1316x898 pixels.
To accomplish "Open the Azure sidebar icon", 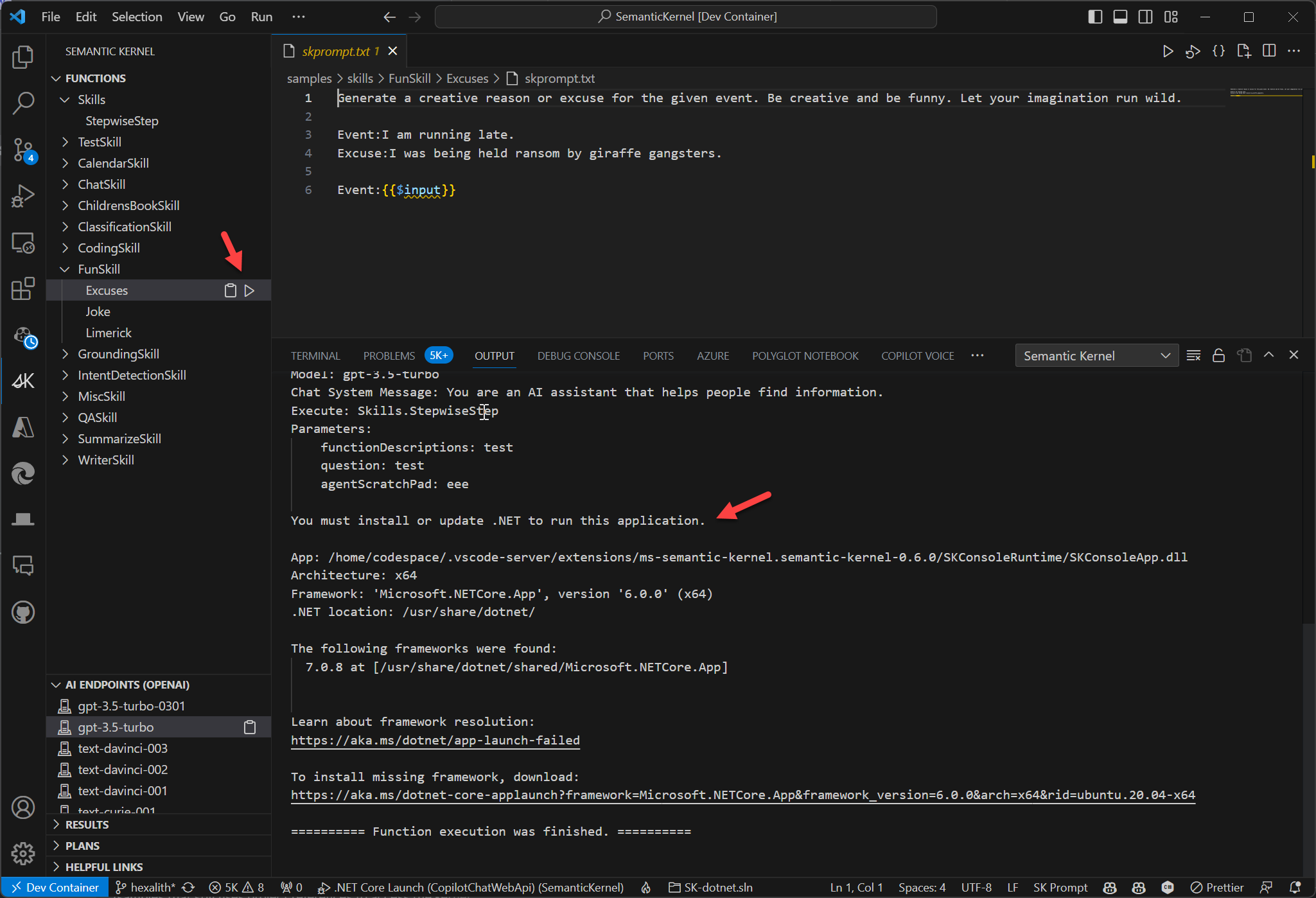I will pyautogui.click(x=23, y=427).
